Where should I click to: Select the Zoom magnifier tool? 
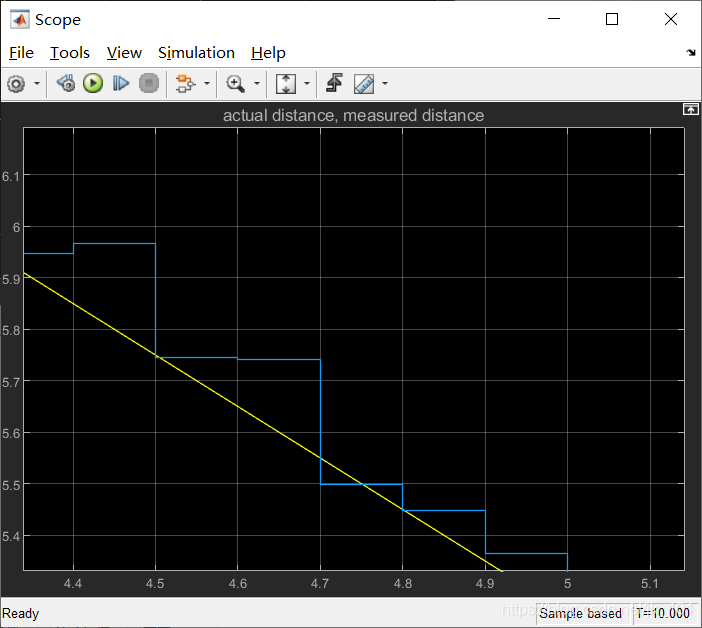coord(235,84)
